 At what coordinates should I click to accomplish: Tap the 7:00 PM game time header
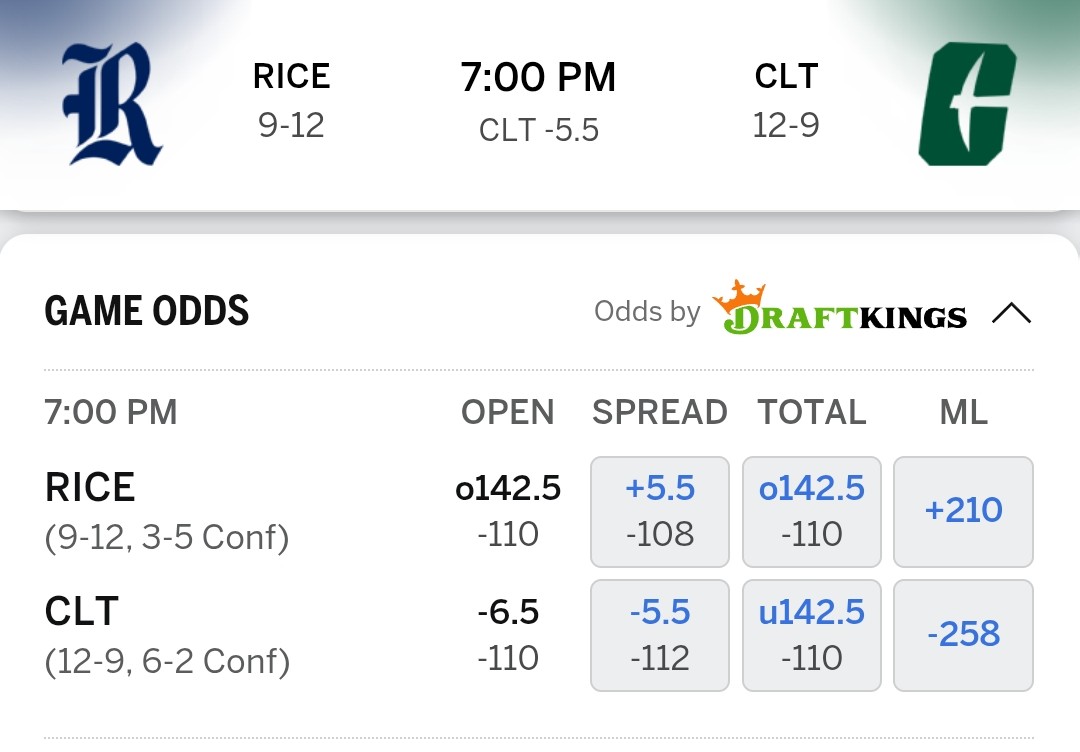pyautogui.click(x=538, y=78)
